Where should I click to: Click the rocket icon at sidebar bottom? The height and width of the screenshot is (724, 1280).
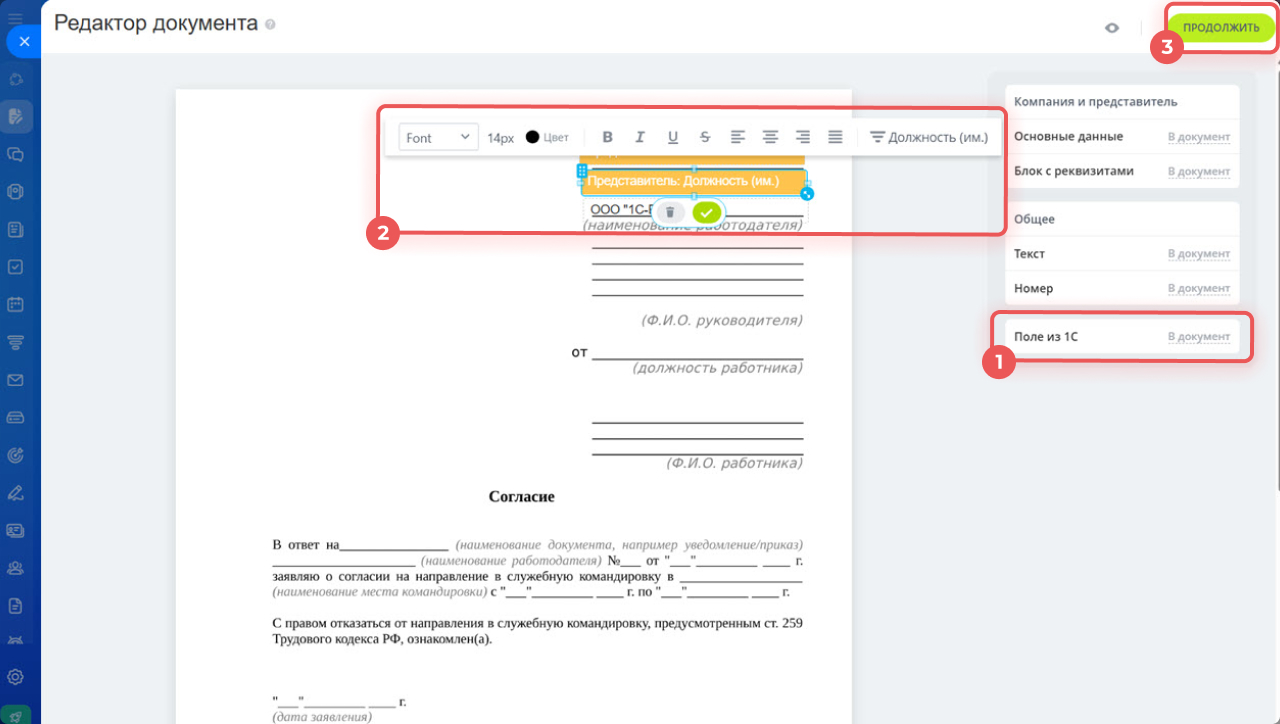click(16, 714)
